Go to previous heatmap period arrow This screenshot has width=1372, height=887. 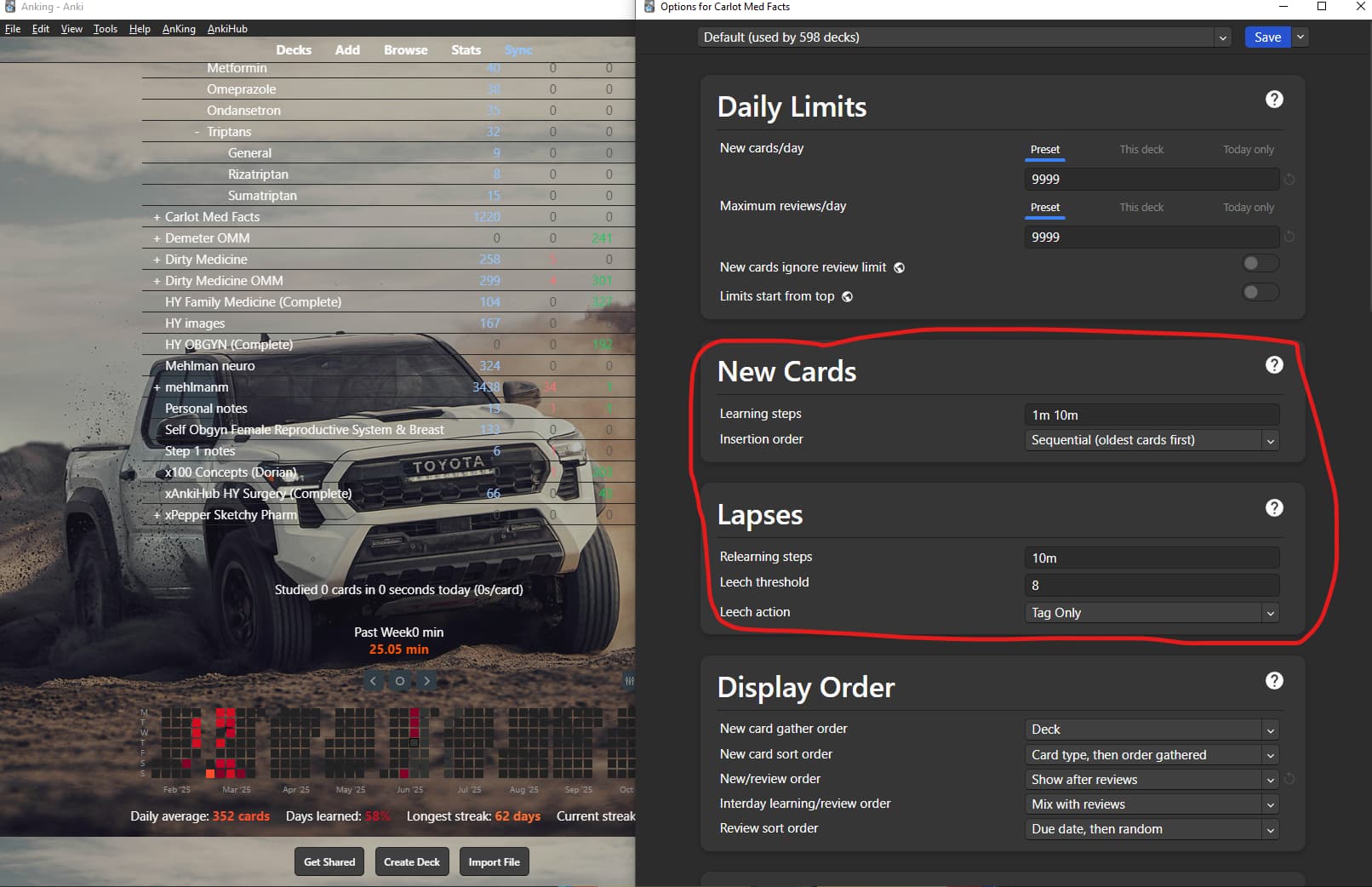373,681
